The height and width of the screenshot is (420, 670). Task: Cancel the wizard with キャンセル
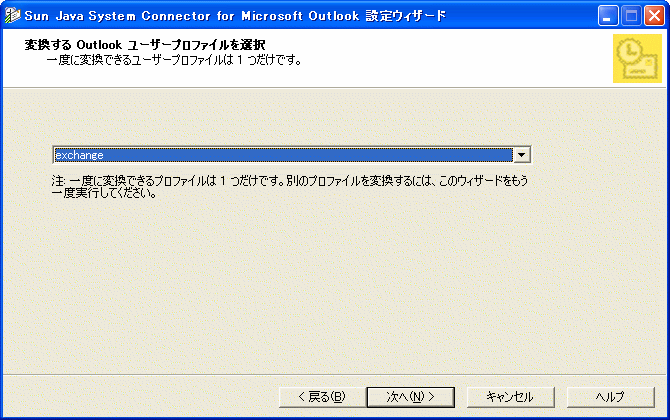pyautogui.click(x=510, y=397)
